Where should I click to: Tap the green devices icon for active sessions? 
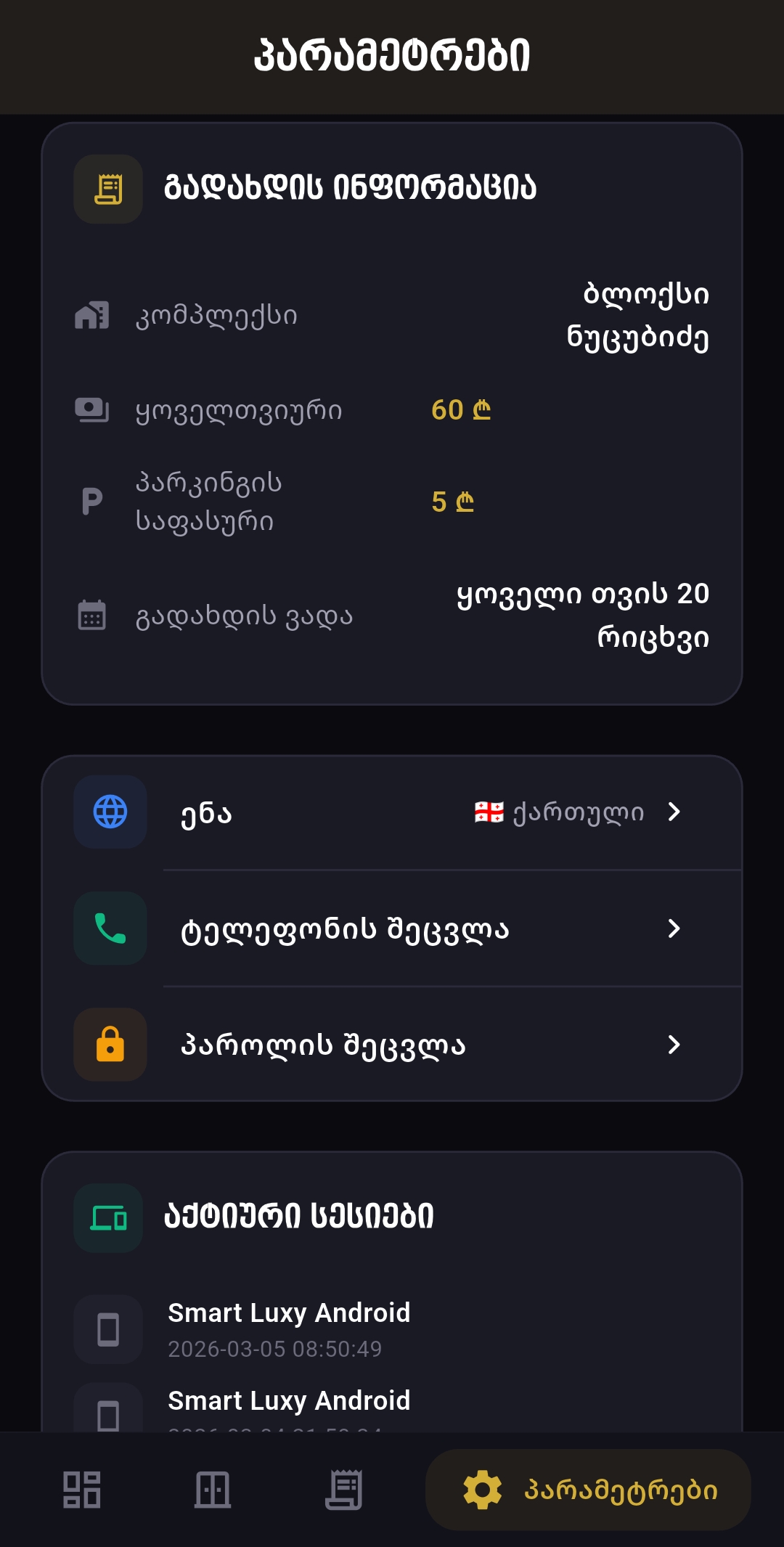(108, 1217)
